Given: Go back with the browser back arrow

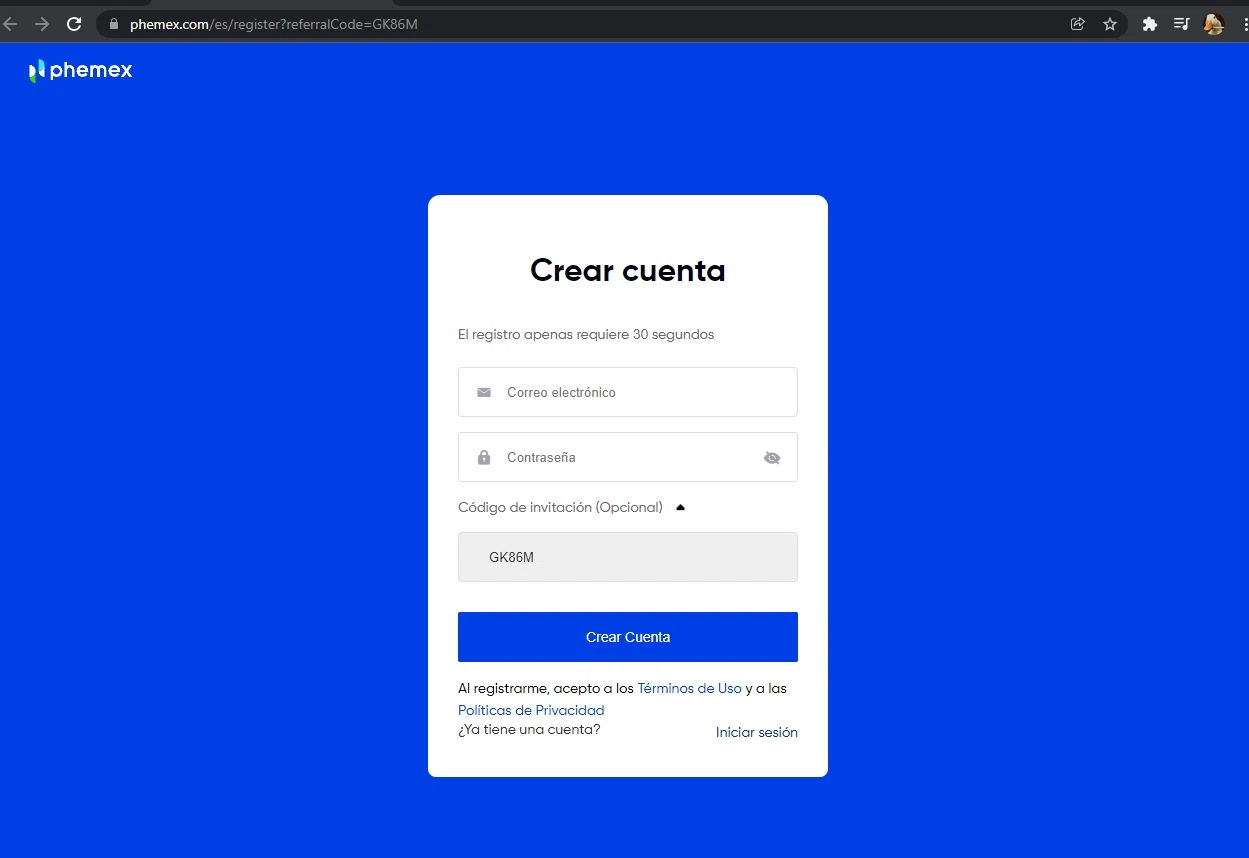Looking at the screenshot, I should (11, 24).
